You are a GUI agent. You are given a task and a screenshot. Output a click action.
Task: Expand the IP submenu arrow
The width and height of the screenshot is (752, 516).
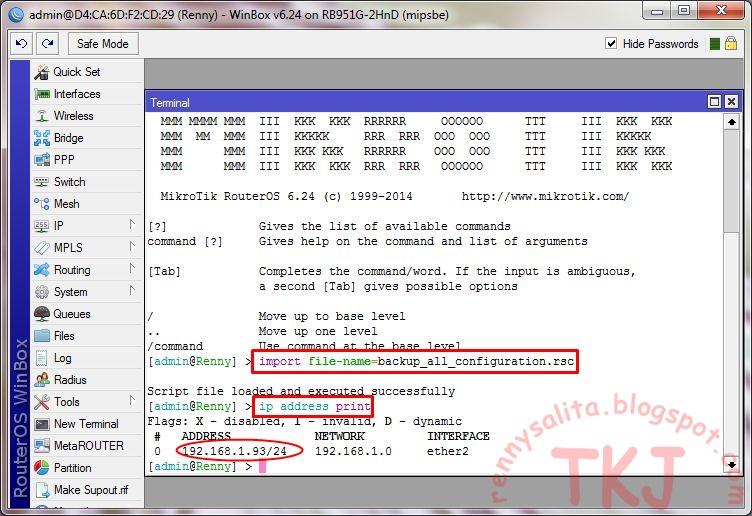tap(132, 224)
